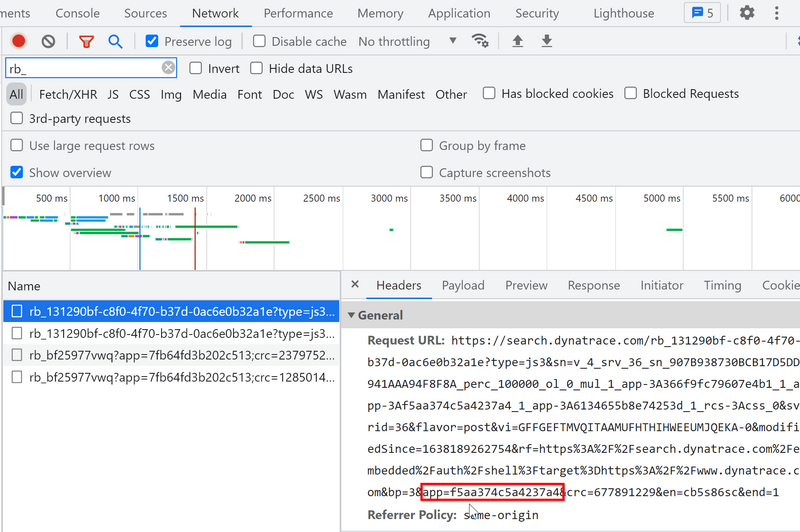Filter requests by Fetch/XHR
The width and height of the screenshot is (800, 532).
66,94
